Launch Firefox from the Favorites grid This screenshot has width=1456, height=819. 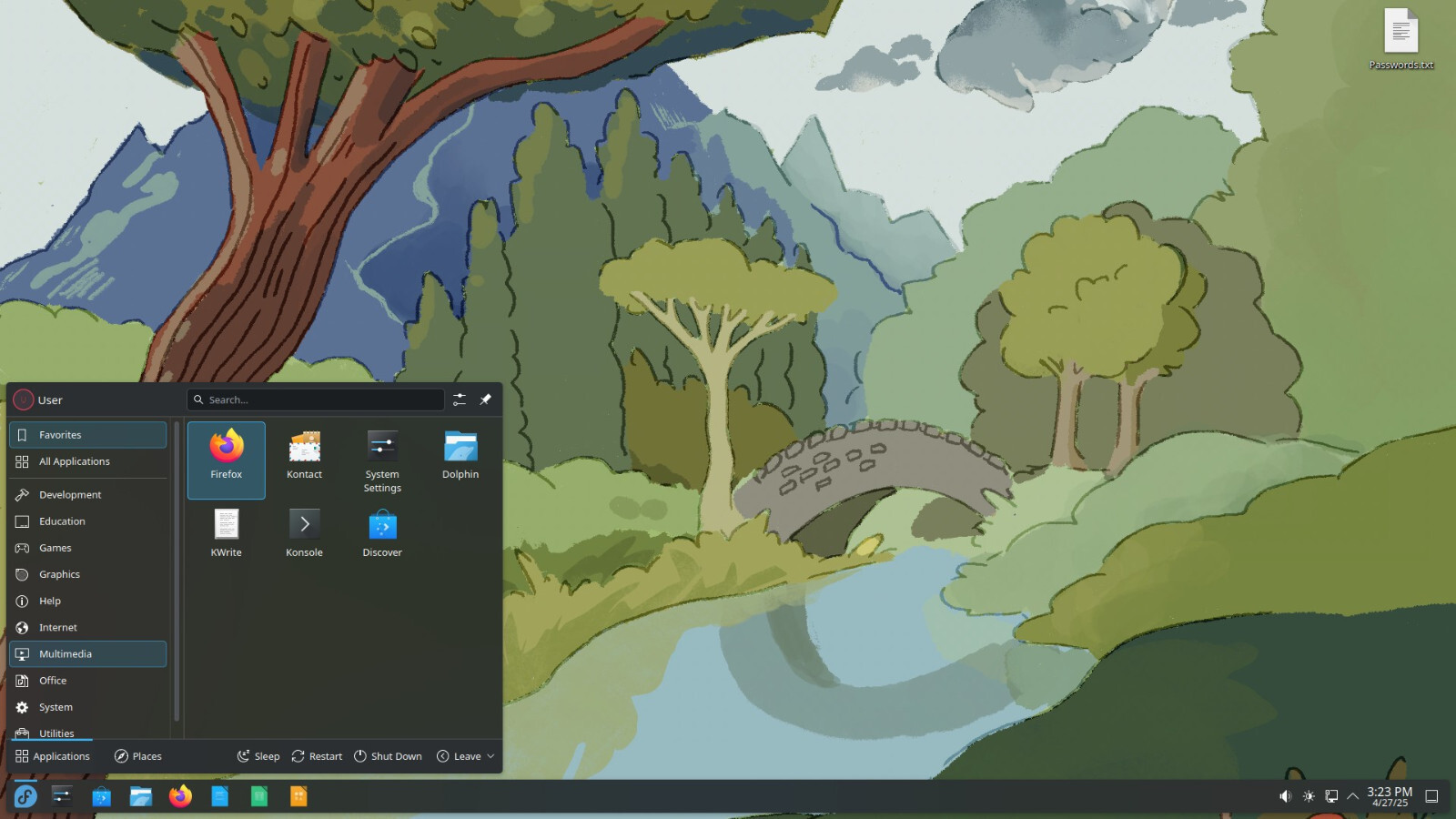click(227, 460)
